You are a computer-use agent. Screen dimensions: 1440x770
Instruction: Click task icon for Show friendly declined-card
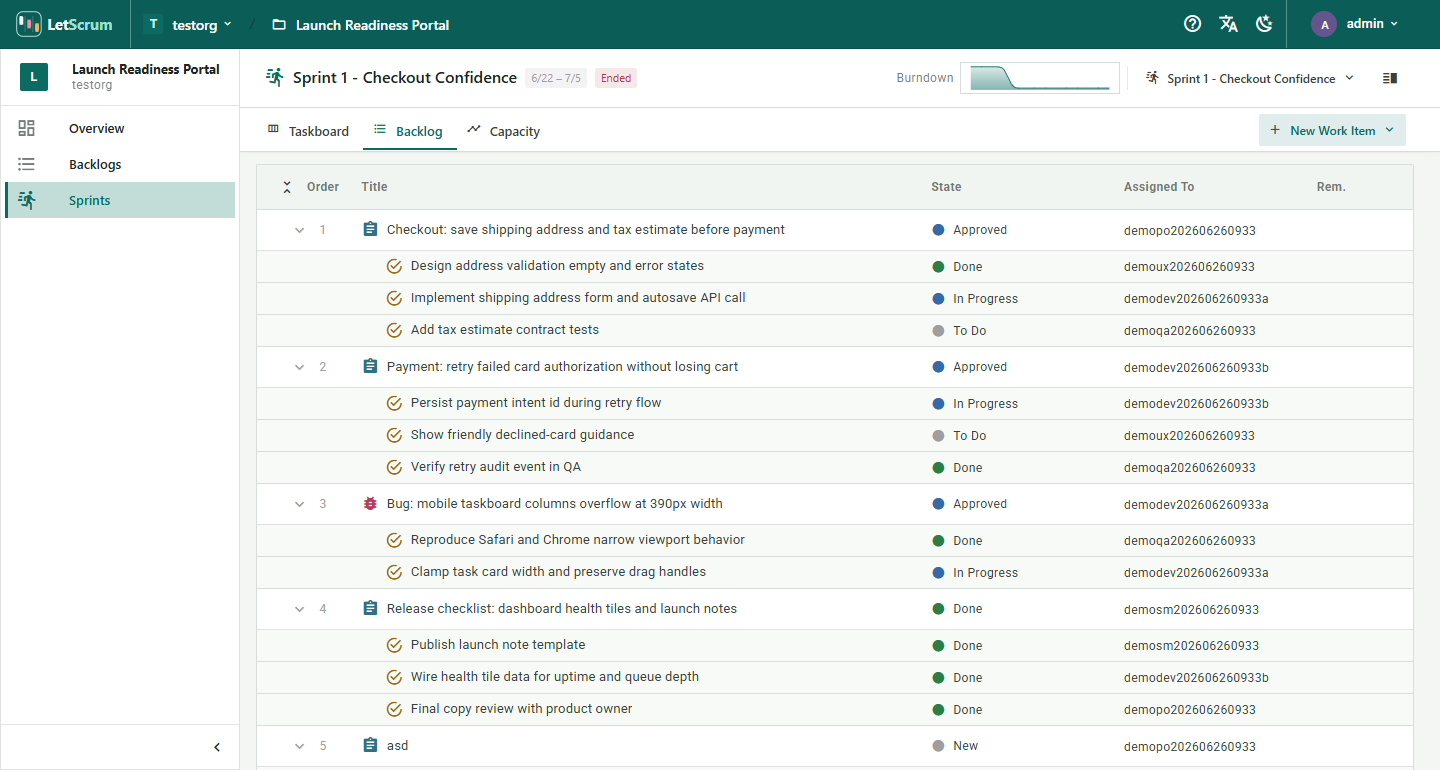pos(394,435)
